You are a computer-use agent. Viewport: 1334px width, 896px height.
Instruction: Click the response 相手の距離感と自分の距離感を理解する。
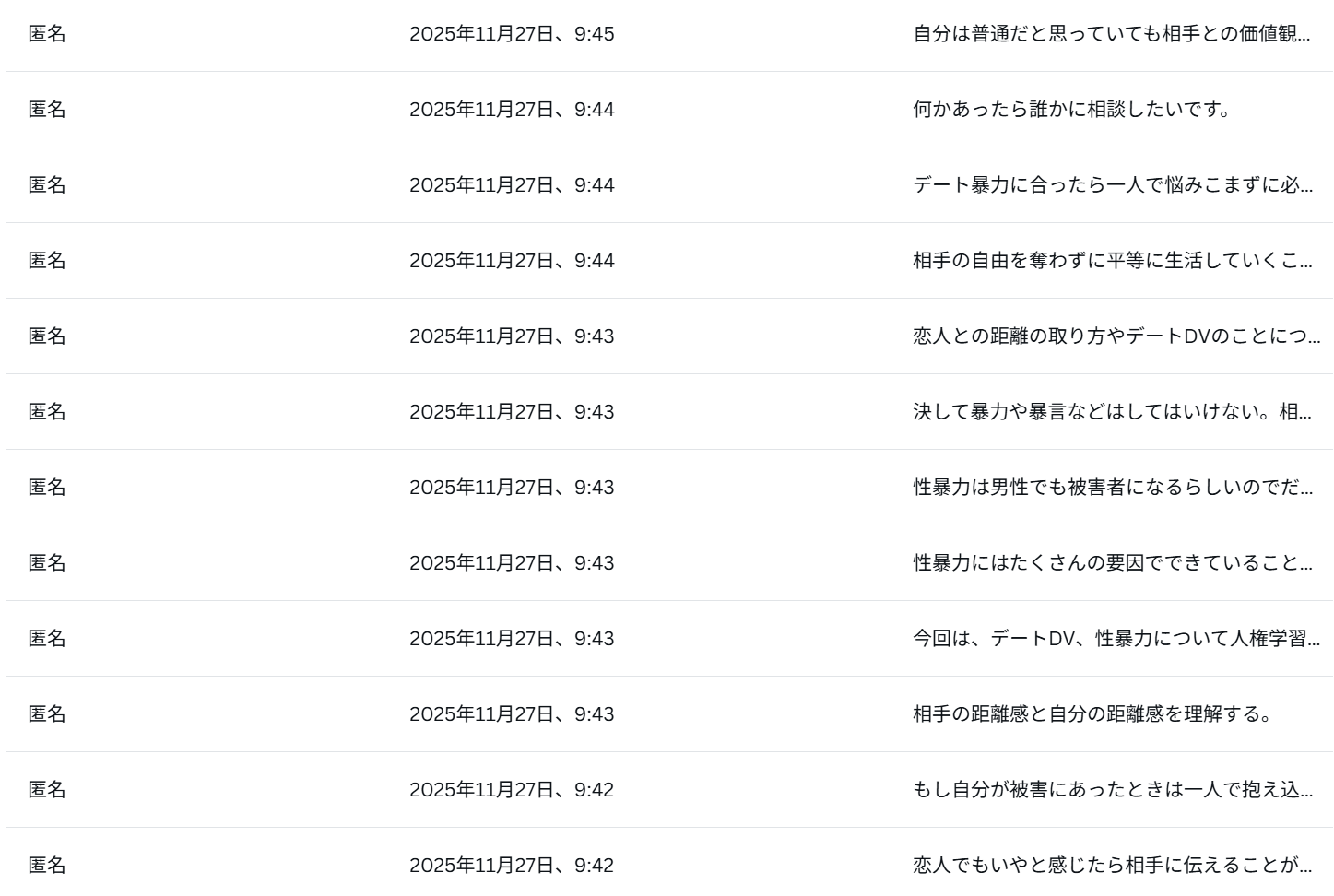[x=1092, y=714]
